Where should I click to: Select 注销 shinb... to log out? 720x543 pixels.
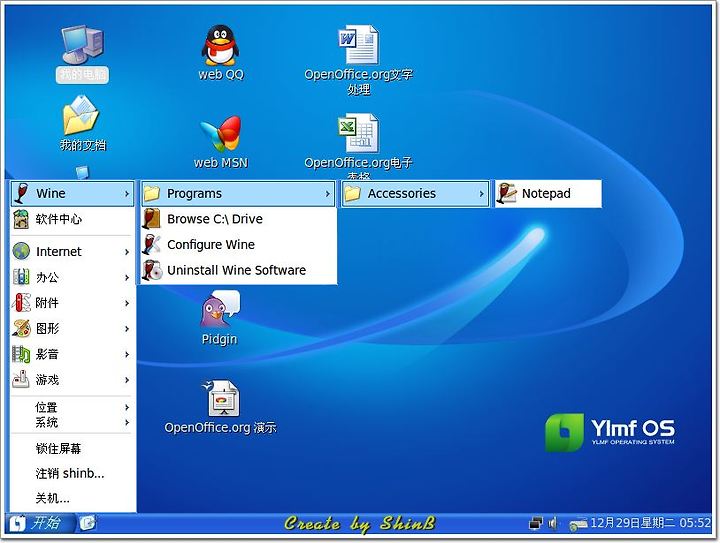[x=72, y=473]
